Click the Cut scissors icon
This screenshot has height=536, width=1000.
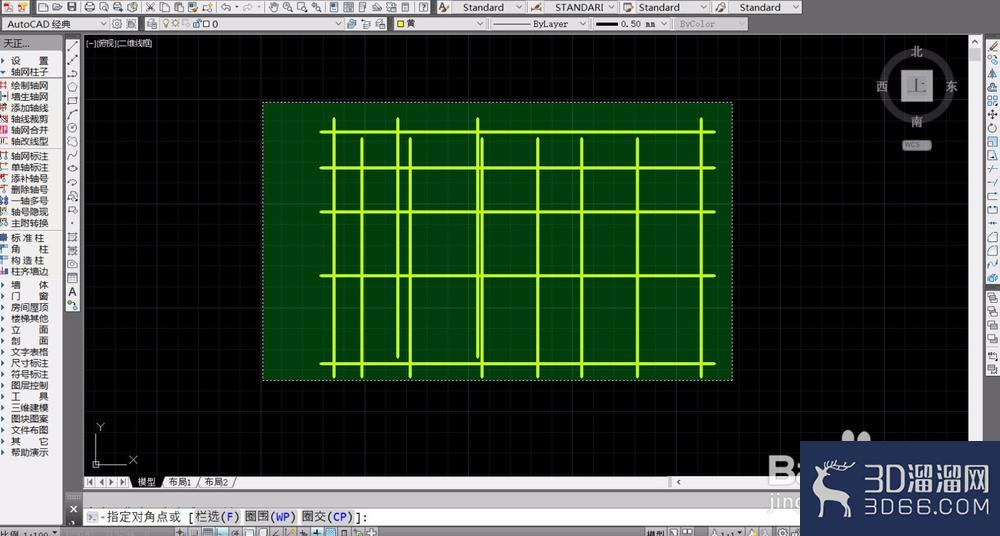coord(151,7)
